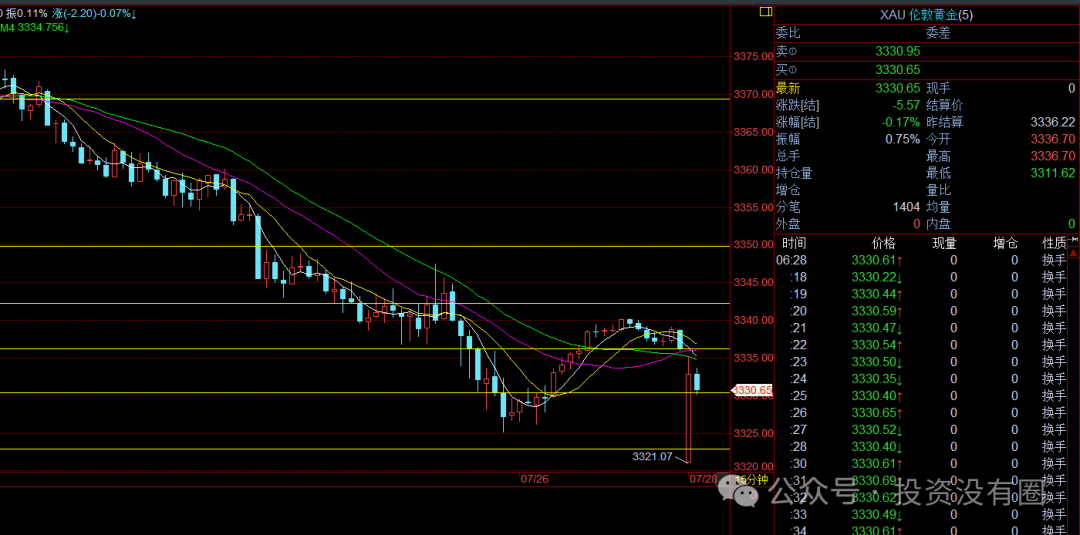Click the 涨幅[结] value -0.17%
The height and width of the screenshot is (535, 1080).
pyautogui.click(x=902, y=123)
